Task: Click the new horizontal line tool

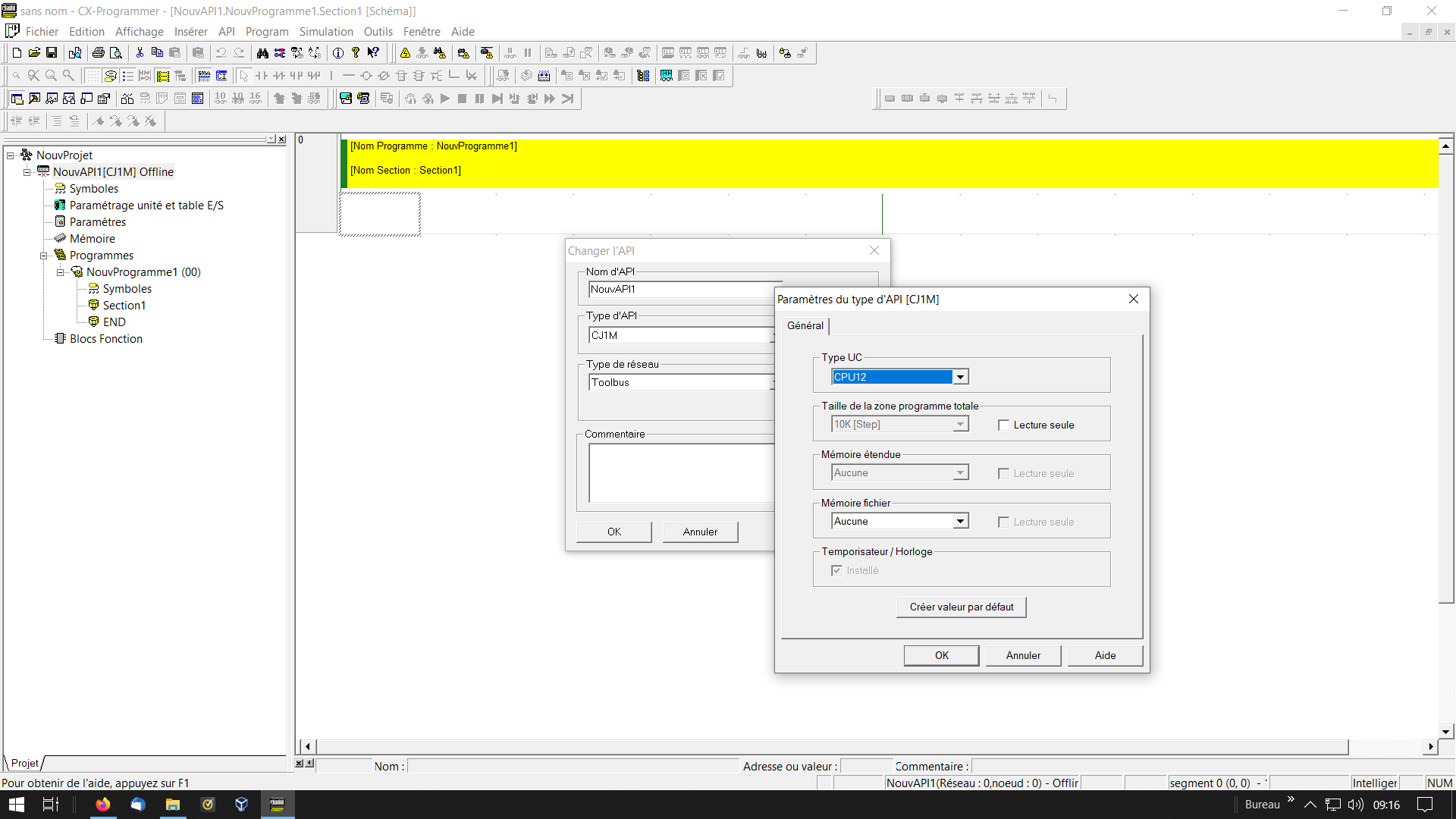Action: [348, 76]
